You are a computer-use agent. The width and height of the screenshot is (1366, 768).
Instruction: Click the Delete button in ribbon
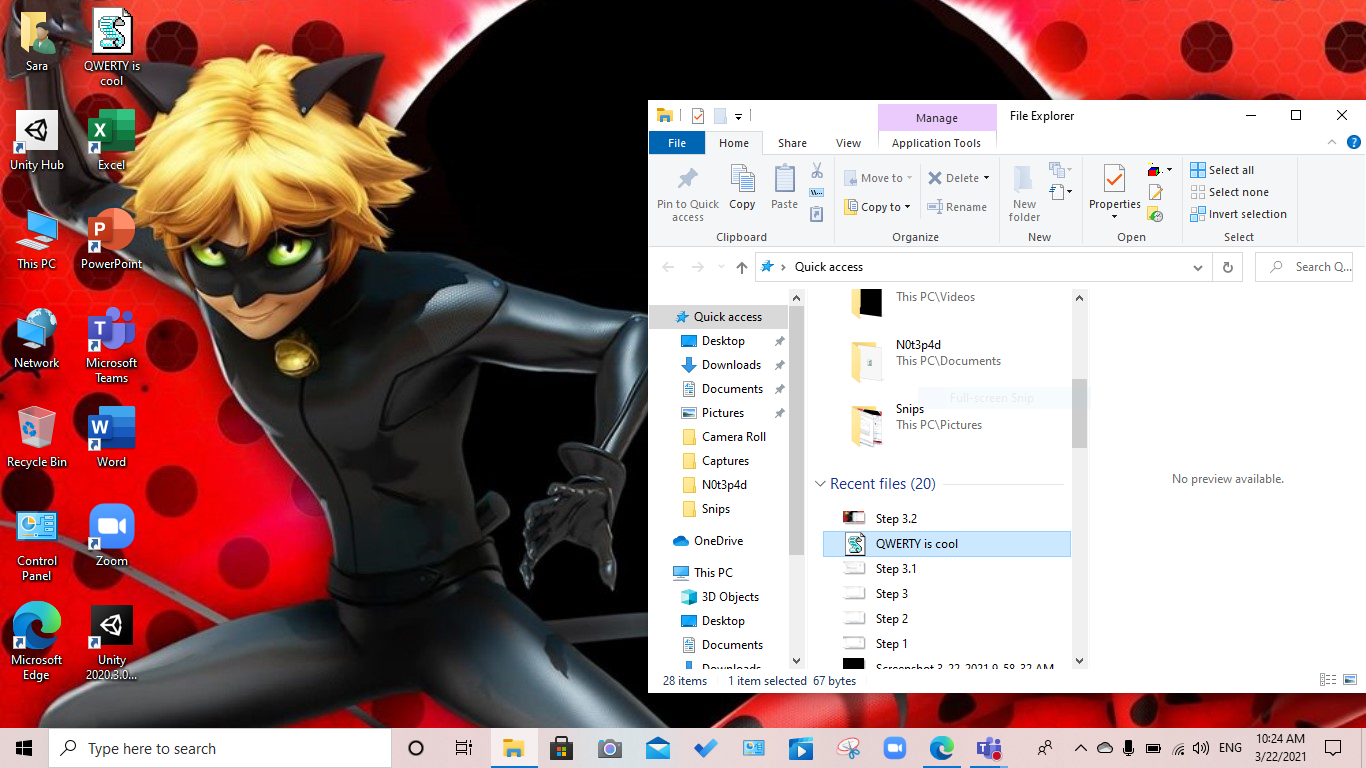click(x=952, y=178)
